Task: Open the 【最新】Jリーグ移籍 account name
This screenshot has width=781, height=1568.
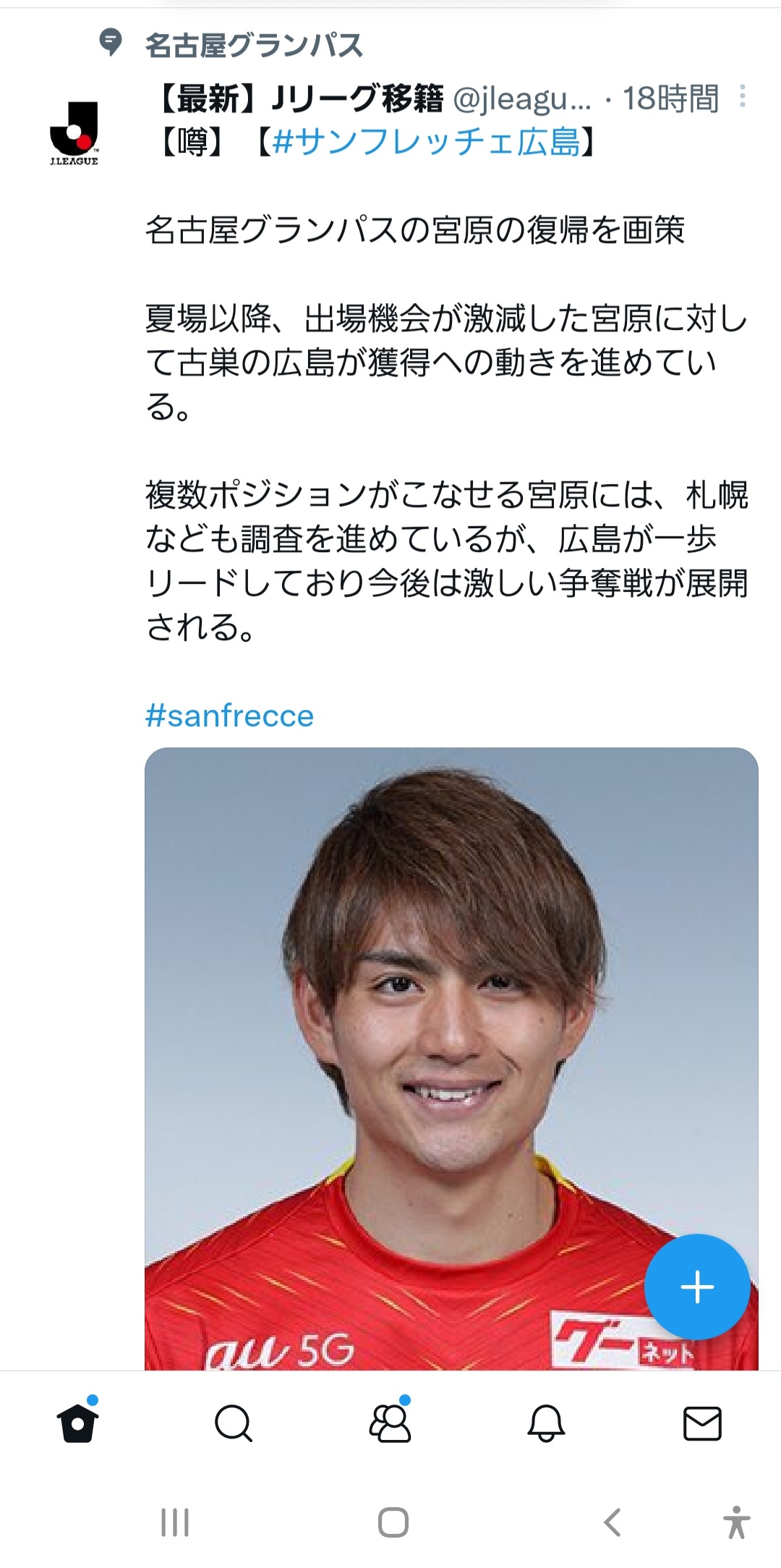Action: (x=299, y=98)
